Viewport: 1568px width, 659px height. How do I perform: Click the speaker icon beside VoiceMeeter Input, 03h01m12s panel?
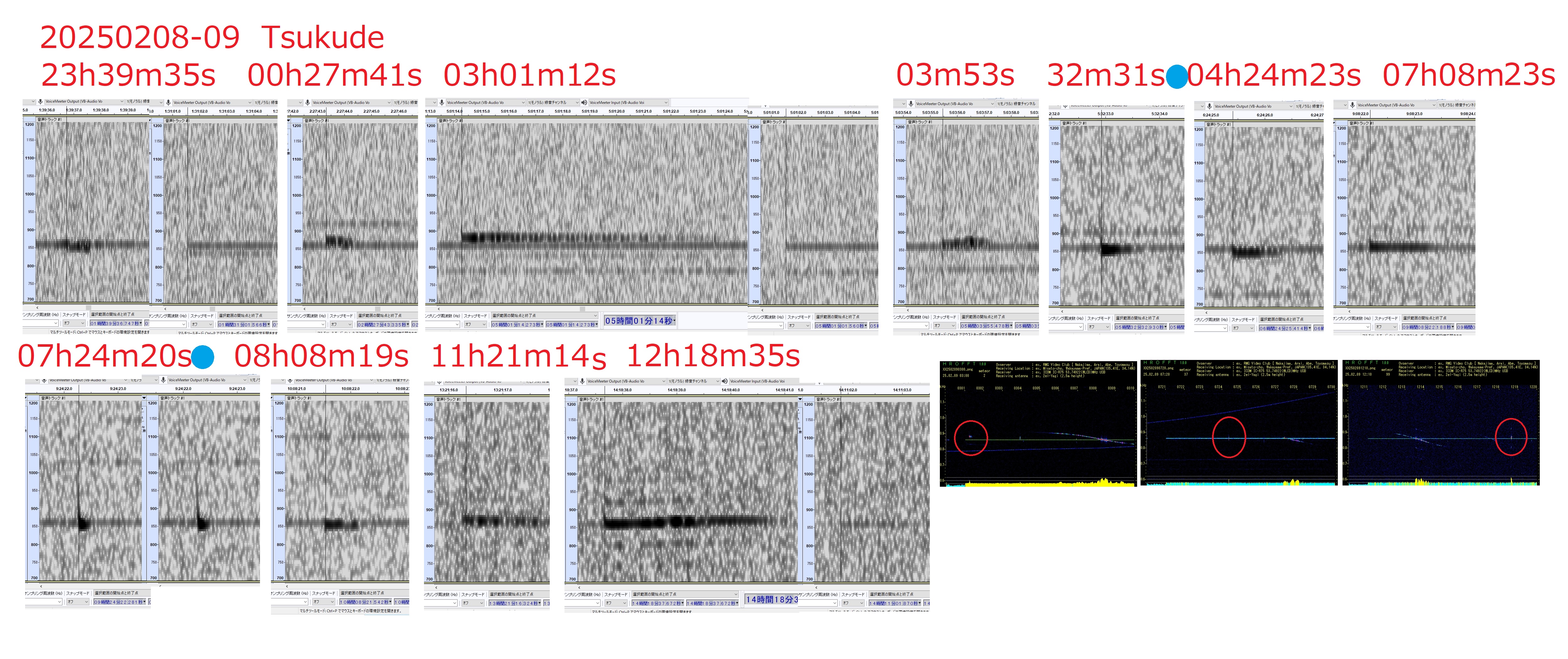tap(584, 102)
